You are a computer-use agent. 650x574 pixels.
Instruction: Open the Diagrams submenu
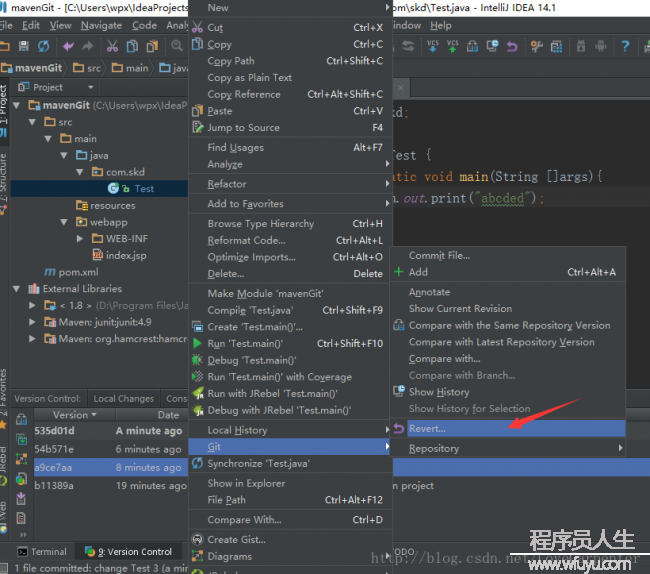pos(291,557)
